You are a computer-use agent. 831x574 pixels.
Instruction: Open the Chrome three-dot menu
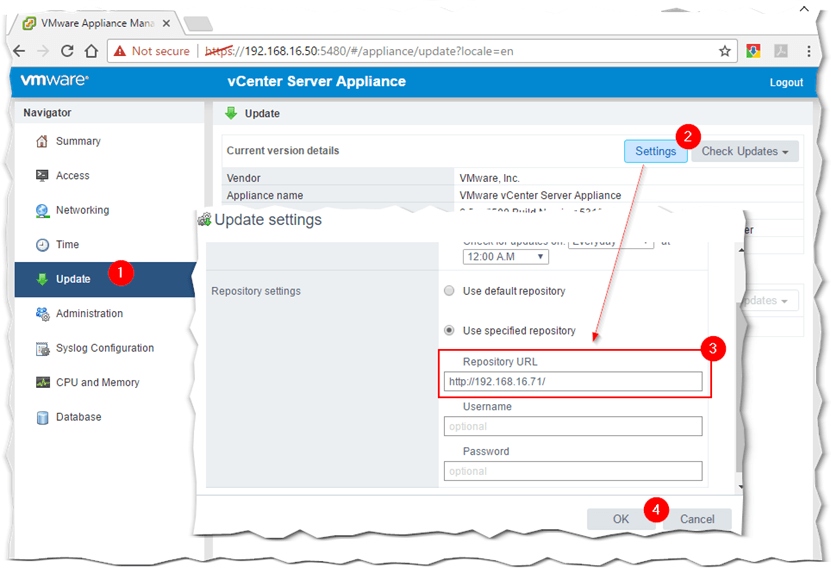coord(808,51)
